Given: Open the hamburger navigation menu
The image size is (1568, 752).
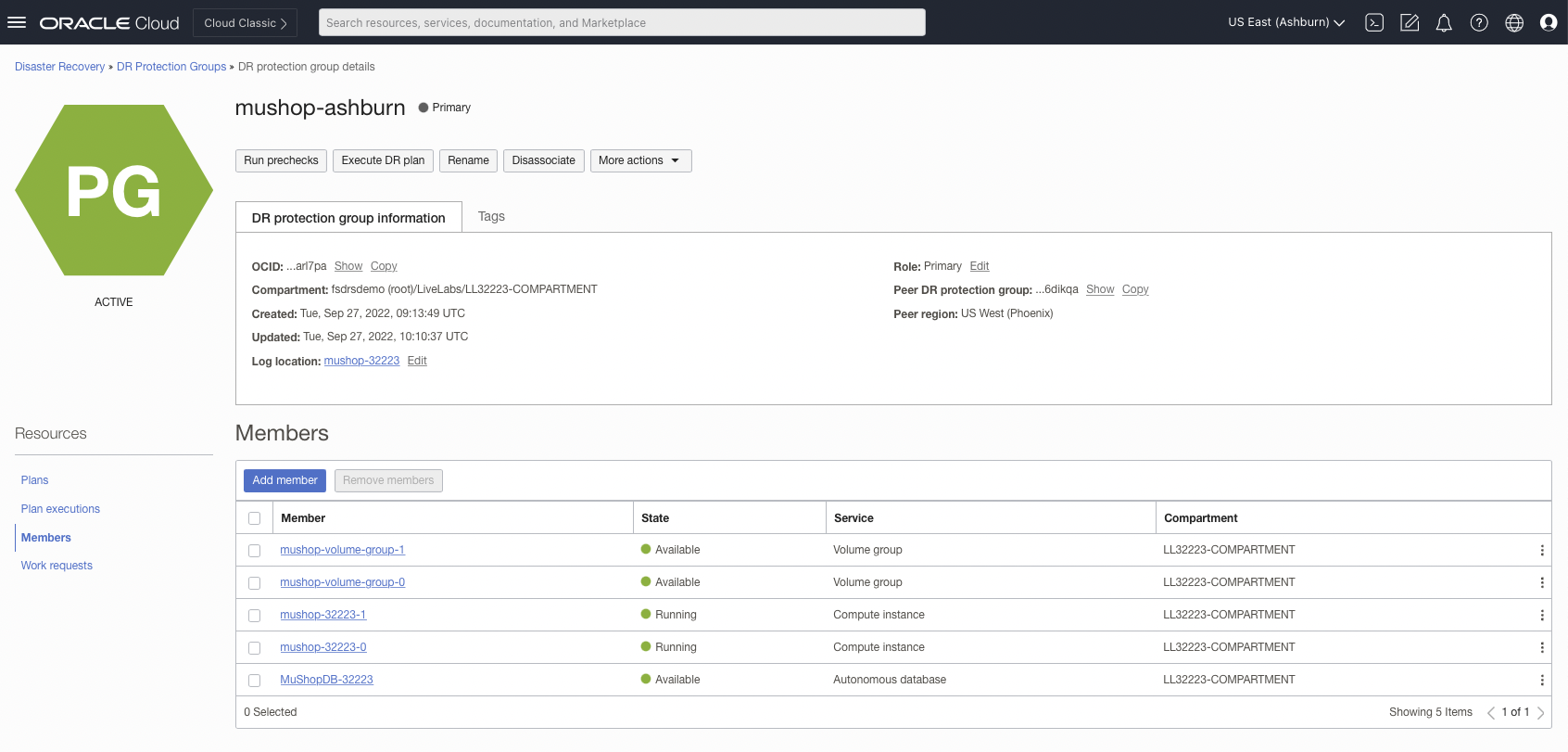Looking at the screenshot, I should click(x=17, y=22).
